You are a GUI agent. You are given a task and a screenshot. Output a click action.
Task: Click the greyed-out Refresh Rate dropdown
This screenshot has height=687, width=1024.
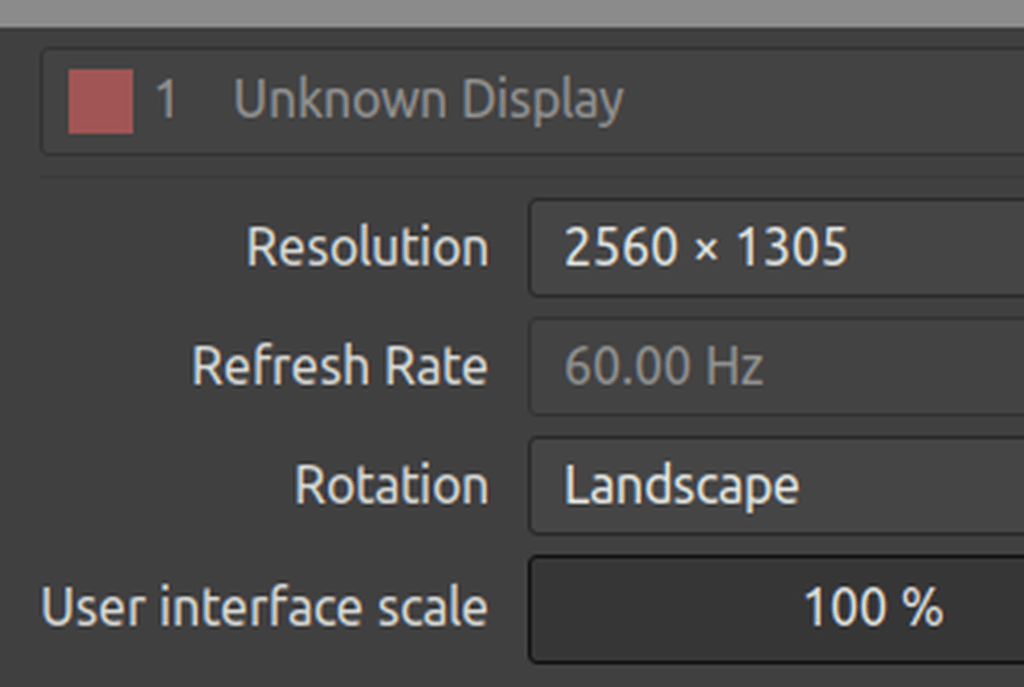(776, 366)
